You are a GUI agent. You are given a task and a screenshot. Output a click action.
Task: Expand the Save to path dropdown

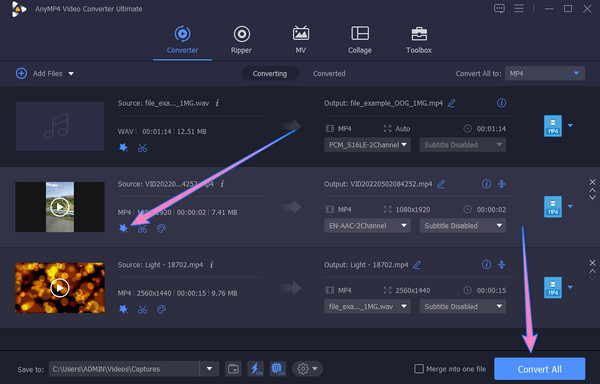point(209,369)
